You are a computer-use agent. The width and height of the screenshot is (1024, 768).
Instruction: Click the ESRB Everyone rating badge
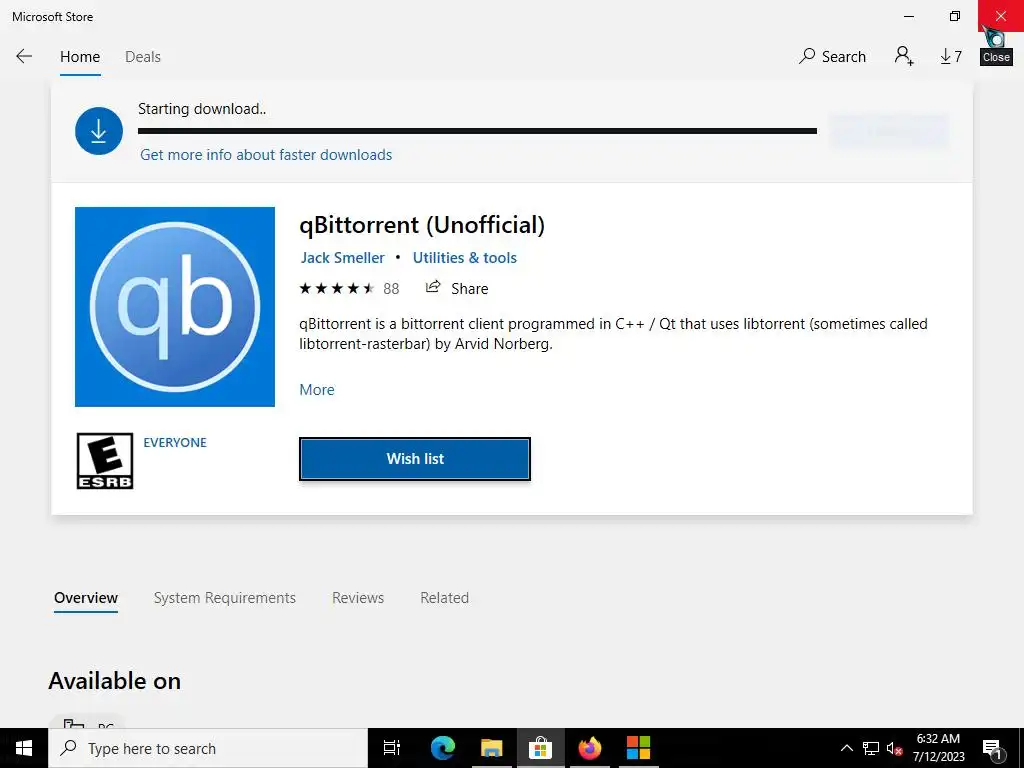pos(105,461)
